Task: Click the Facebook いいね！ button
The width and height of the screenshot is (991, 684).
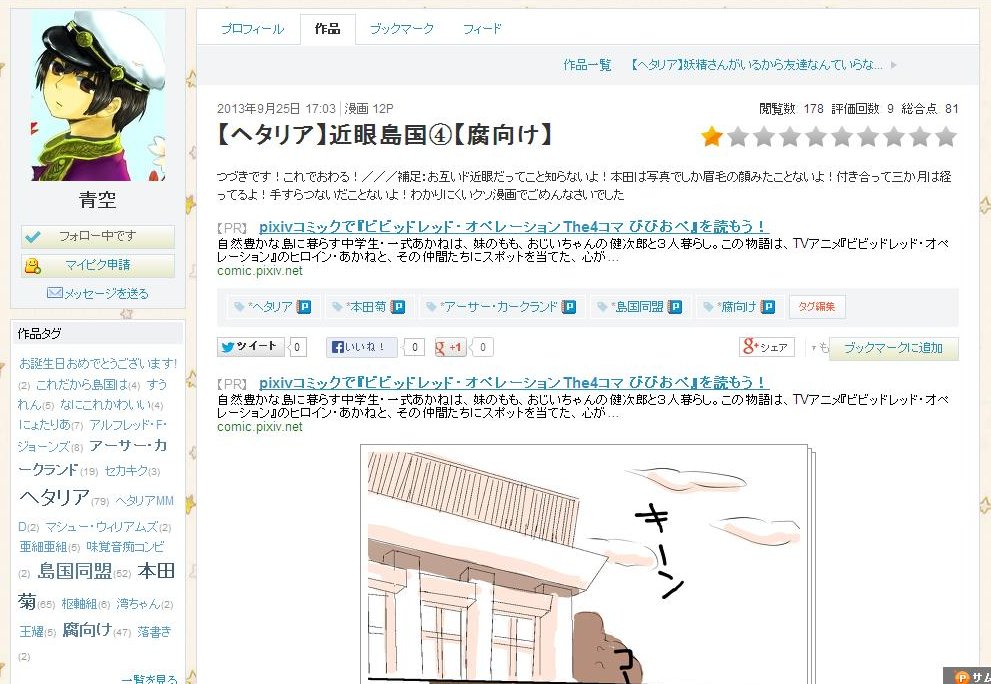Action: [362, 347]
